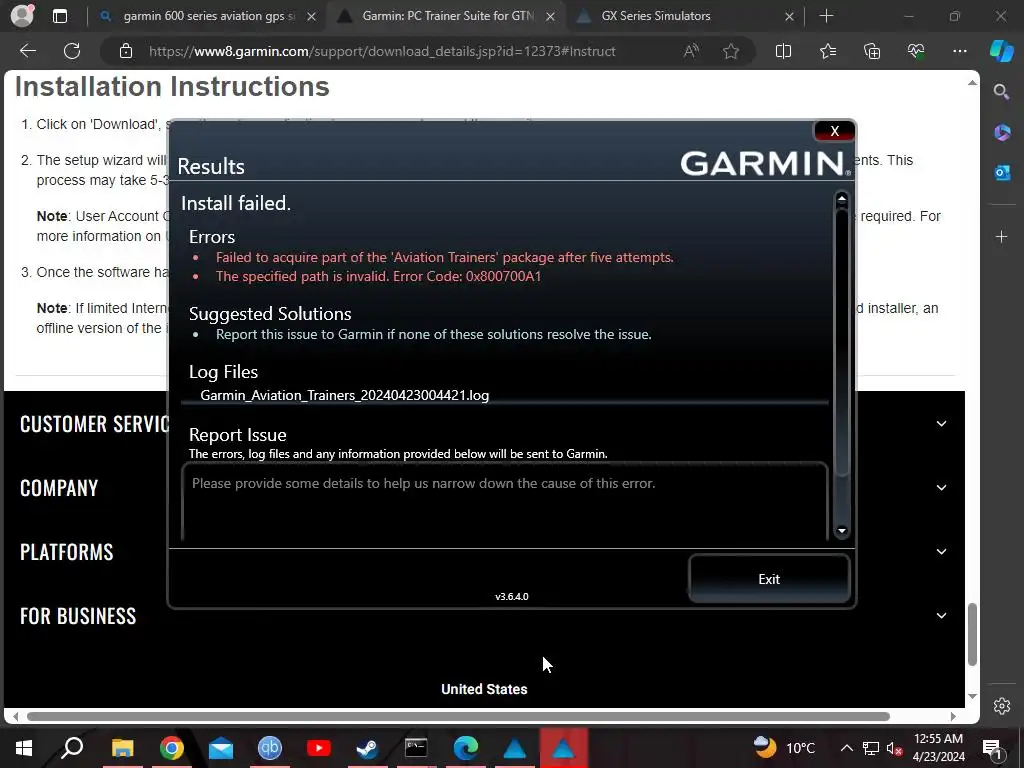Select the highlighted Garmin installer taskbar icon

point(564,748)
